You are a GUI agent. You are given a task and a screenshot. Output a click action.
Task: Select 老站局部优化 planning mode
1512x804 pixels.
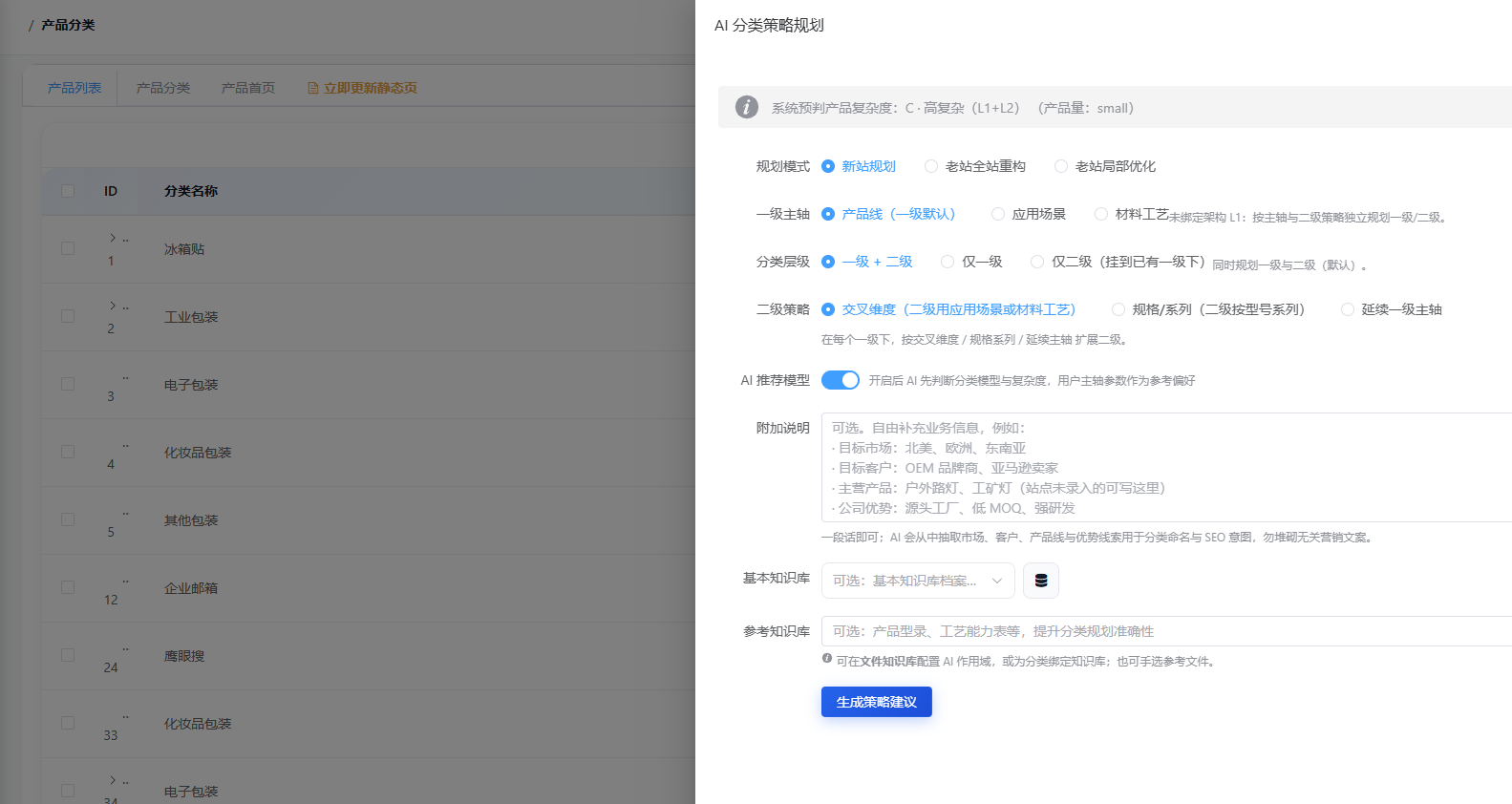pyautogui.click(x=1105, y=166)
